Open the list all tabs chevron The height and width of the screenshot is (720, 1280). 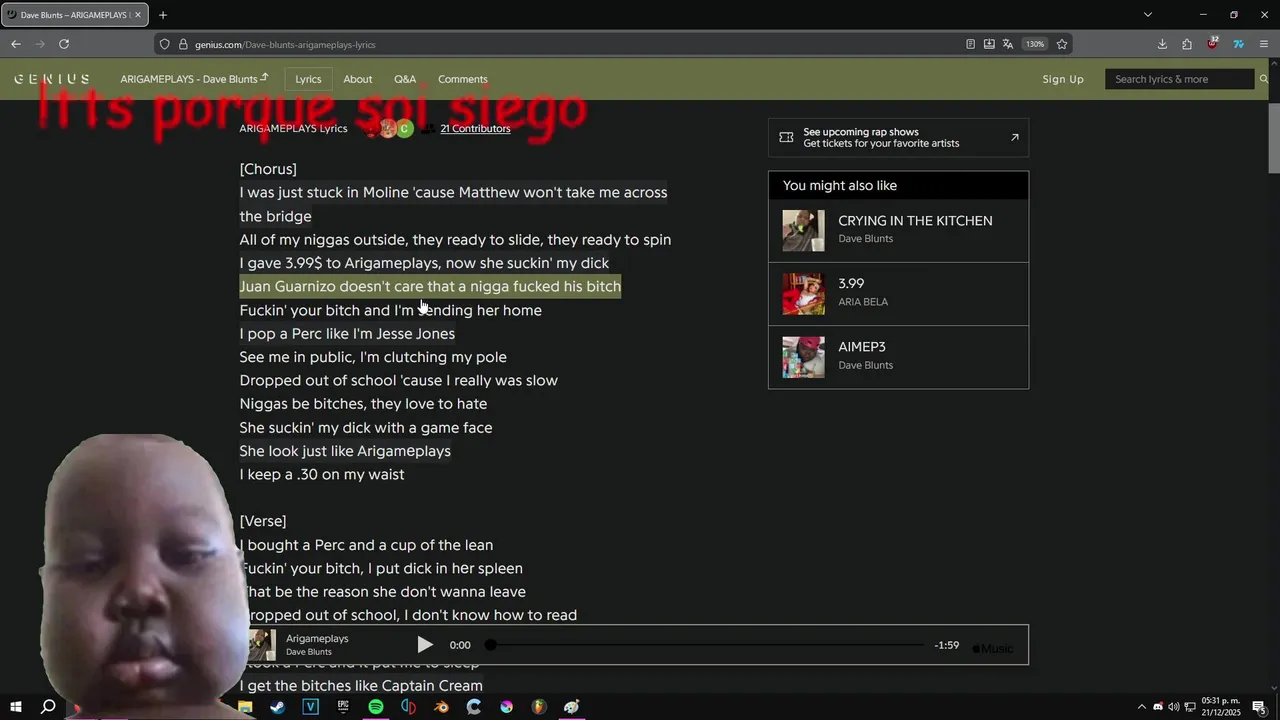pyautogui.click(x=1148, y=15)
